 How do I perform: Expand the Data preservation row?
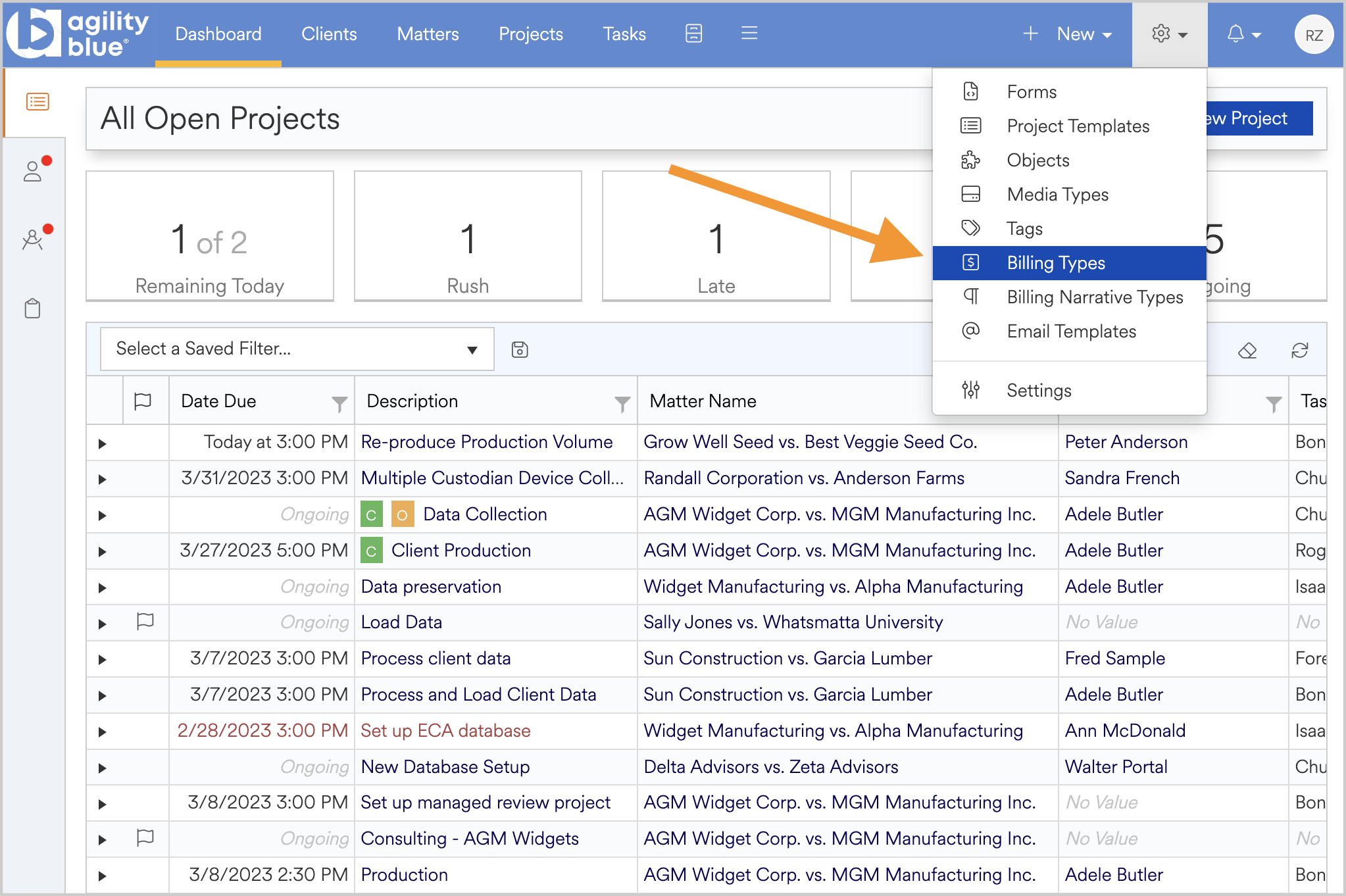103,588
